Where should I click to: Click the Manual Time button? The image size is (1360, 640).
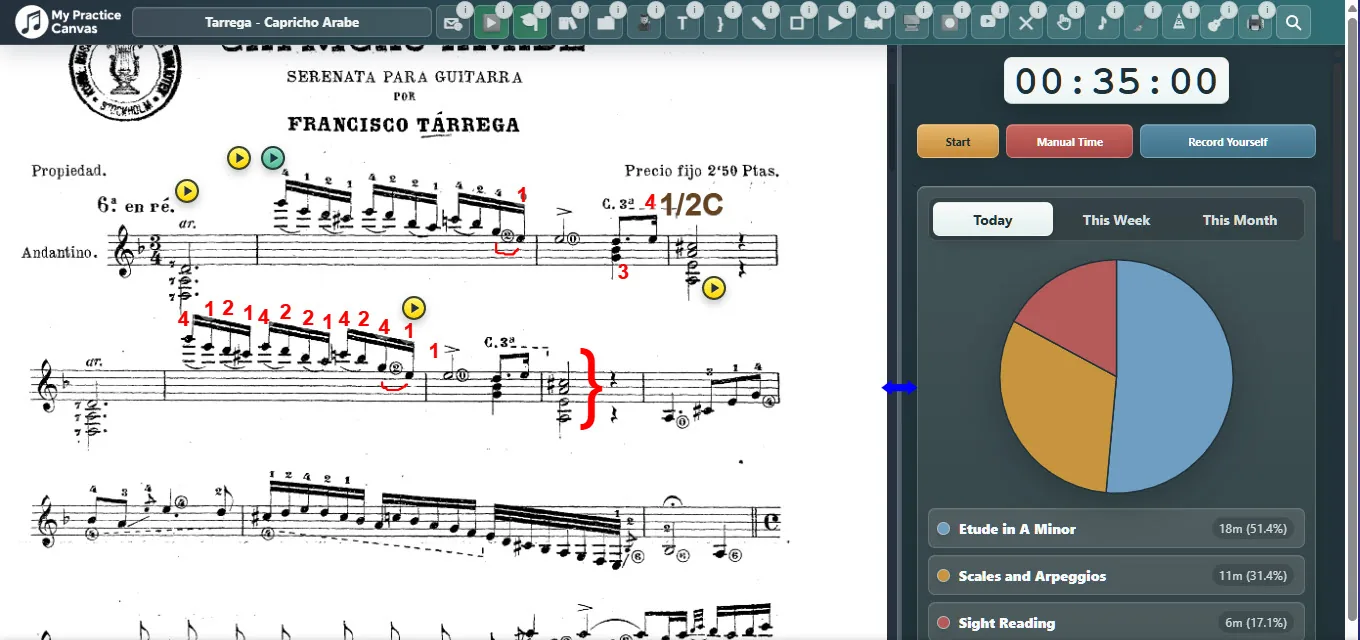point(1069,141)
